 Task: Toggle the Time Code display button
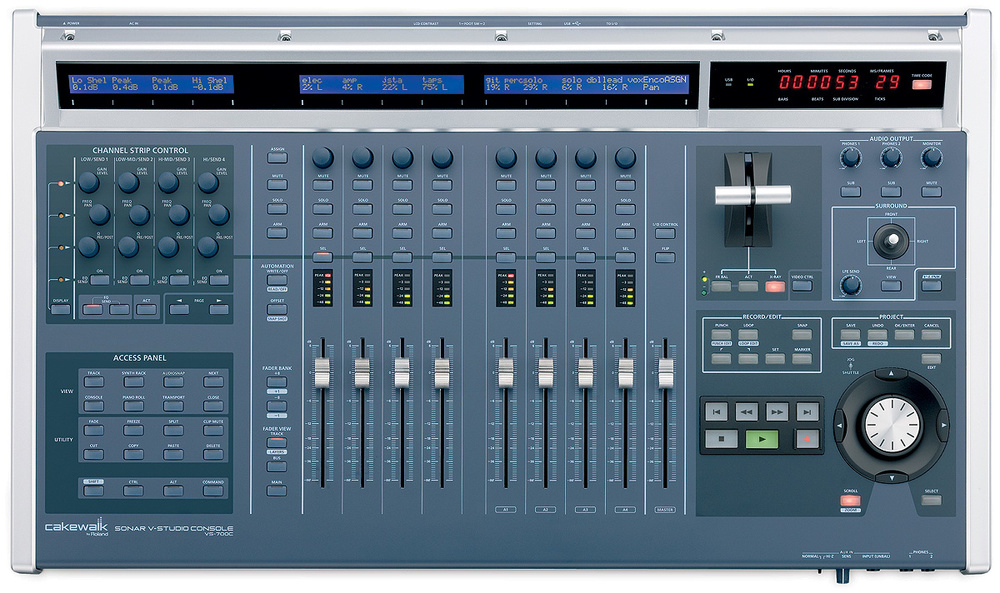(921, 84)
